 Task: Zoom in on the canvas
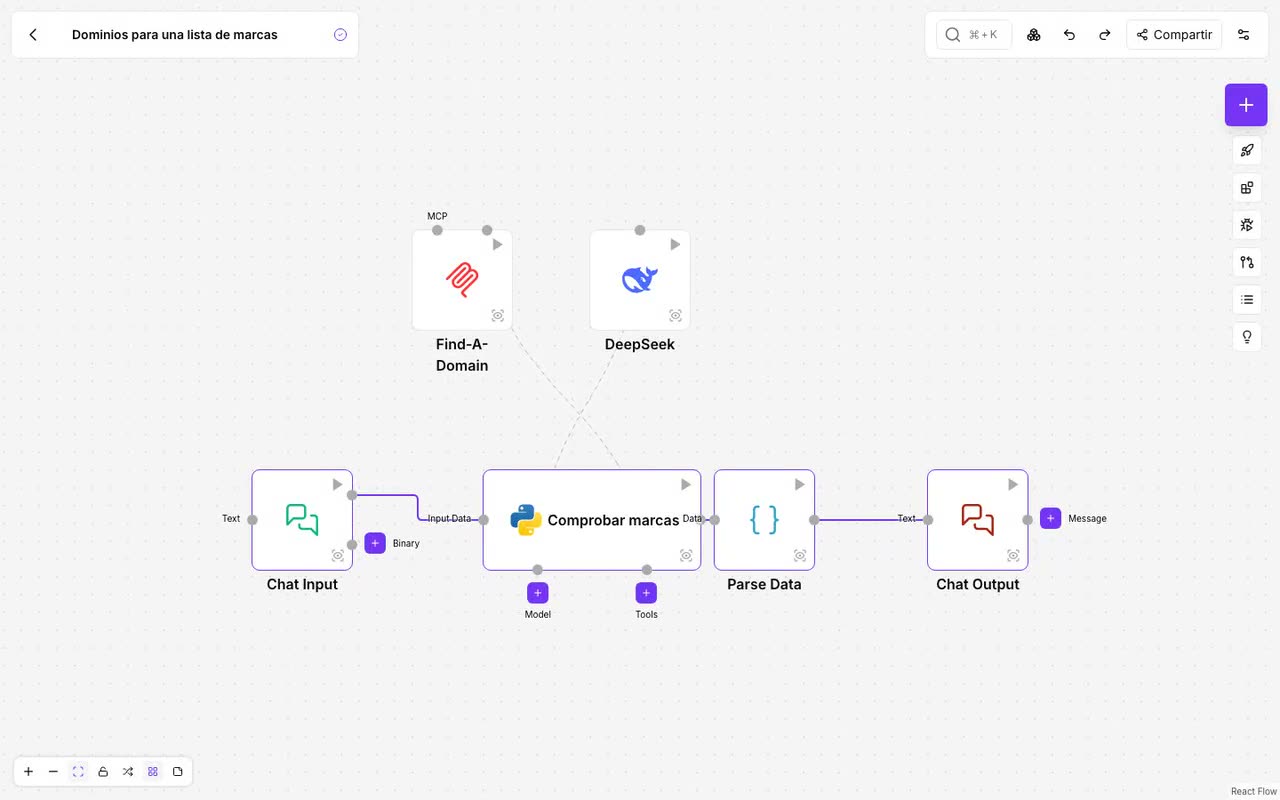28,772
